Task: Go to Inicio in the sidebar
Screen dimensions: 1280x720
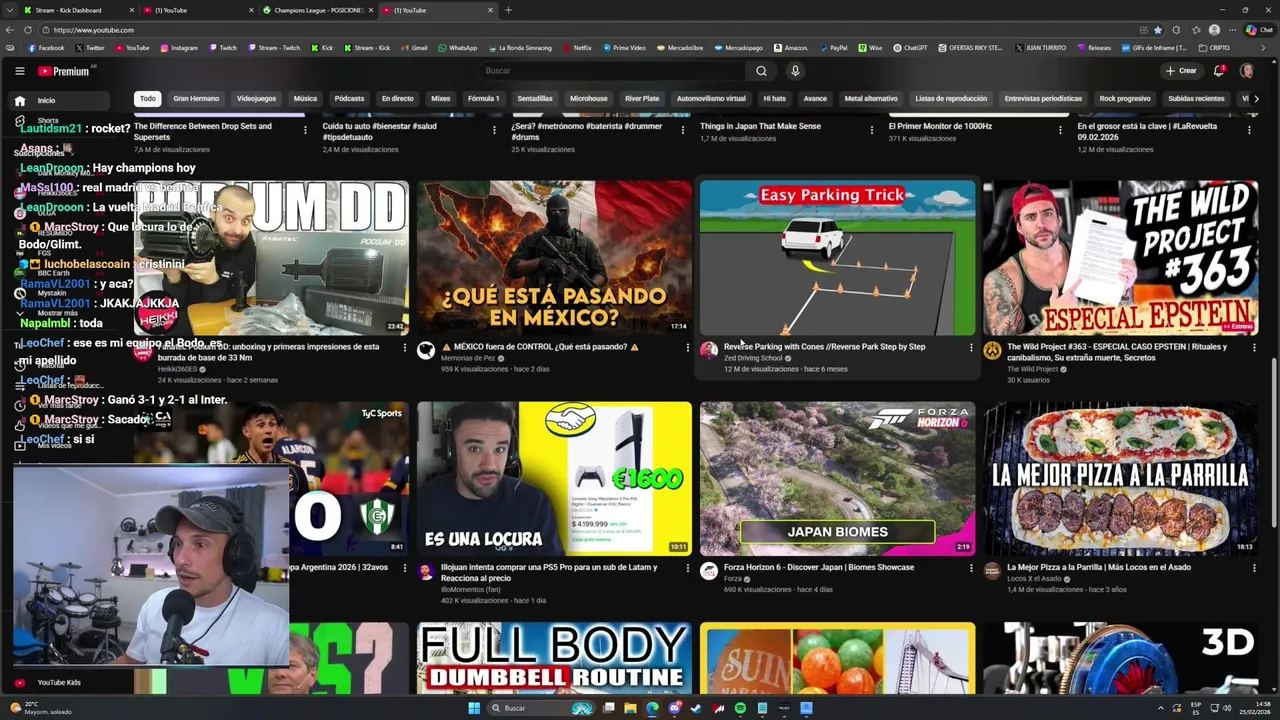Action: 62,100
